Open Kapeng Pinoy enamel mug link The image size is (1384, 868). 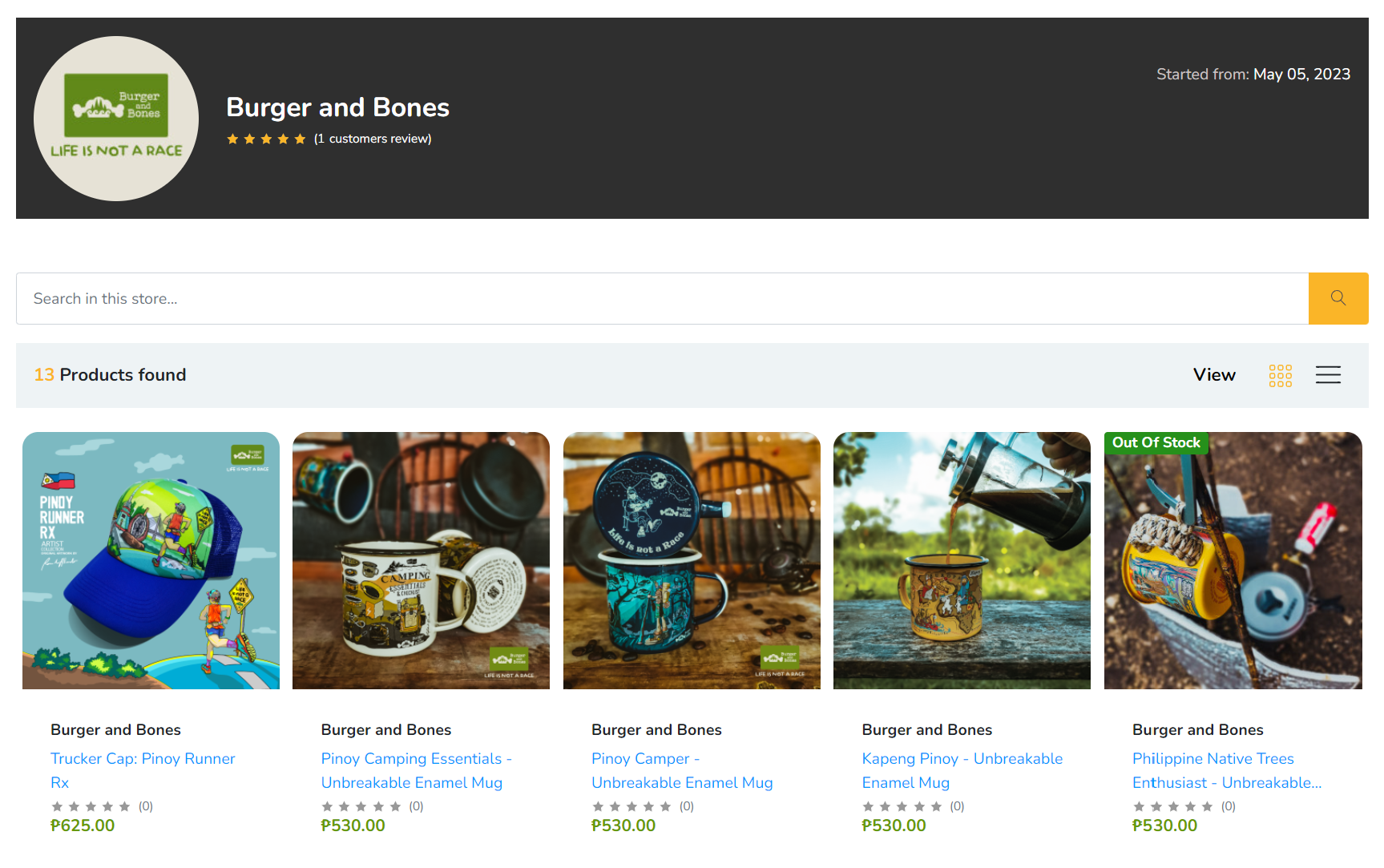click(962, 770)
